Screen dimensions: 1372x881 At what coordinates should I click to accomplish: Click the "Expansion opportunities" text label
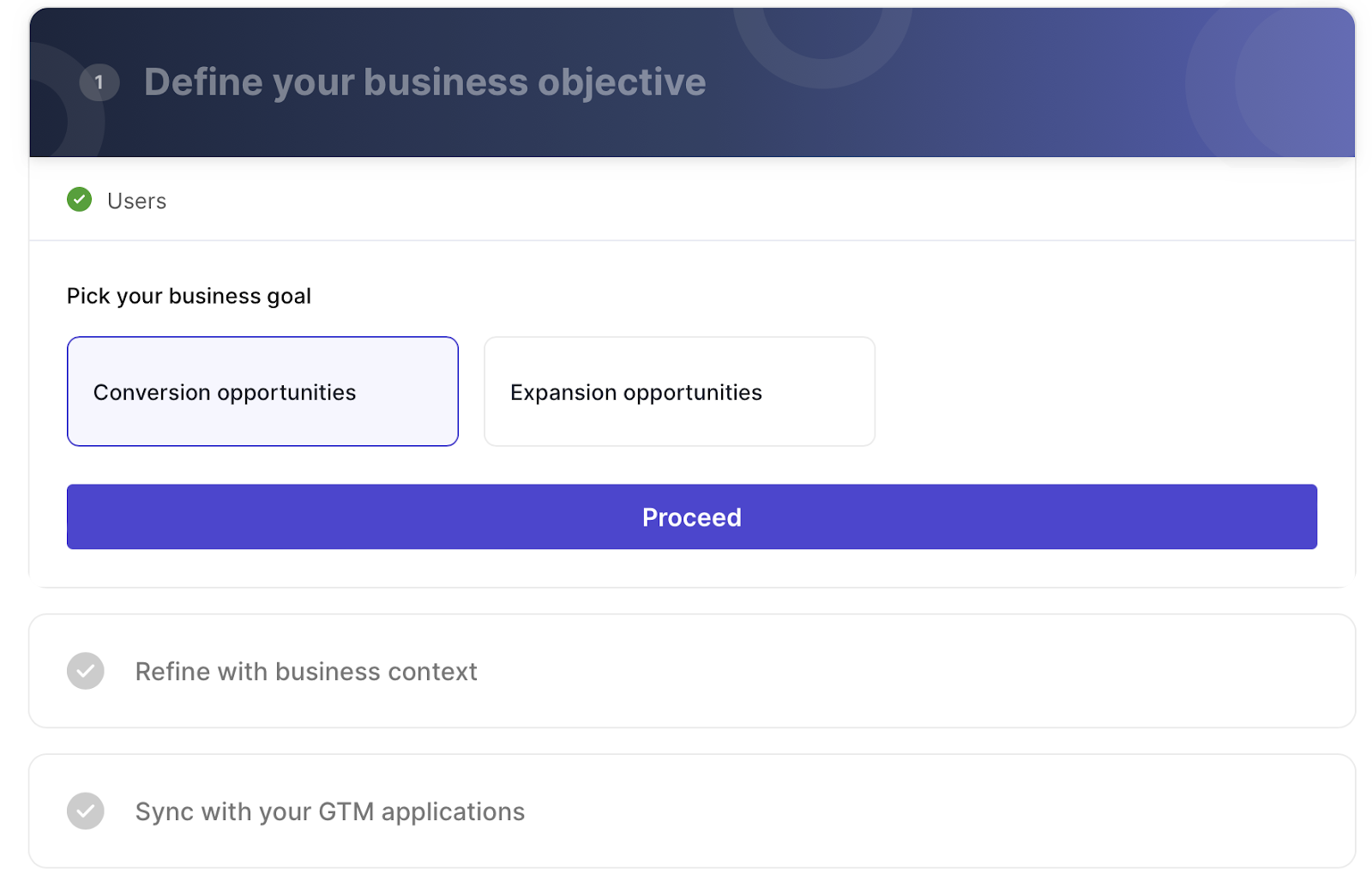[x=635, y=392]
